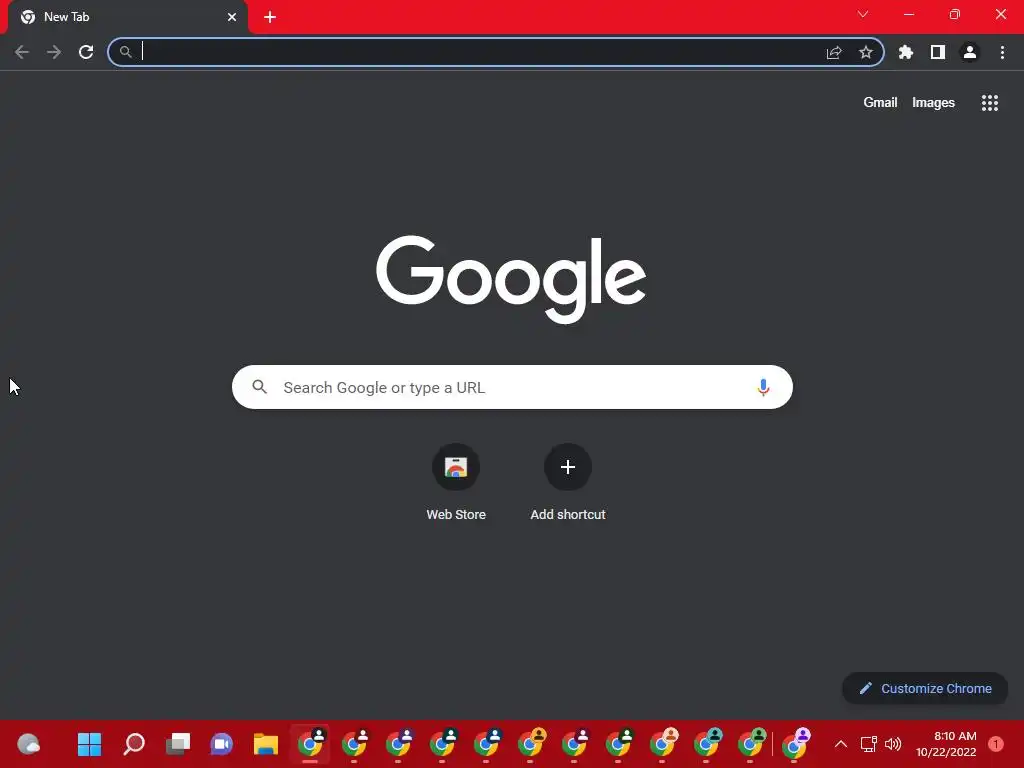Image resolution: width=1024 pixels, height=768 pixels.
Task: Open volume control in system tray
Action: tap(893, 744)
